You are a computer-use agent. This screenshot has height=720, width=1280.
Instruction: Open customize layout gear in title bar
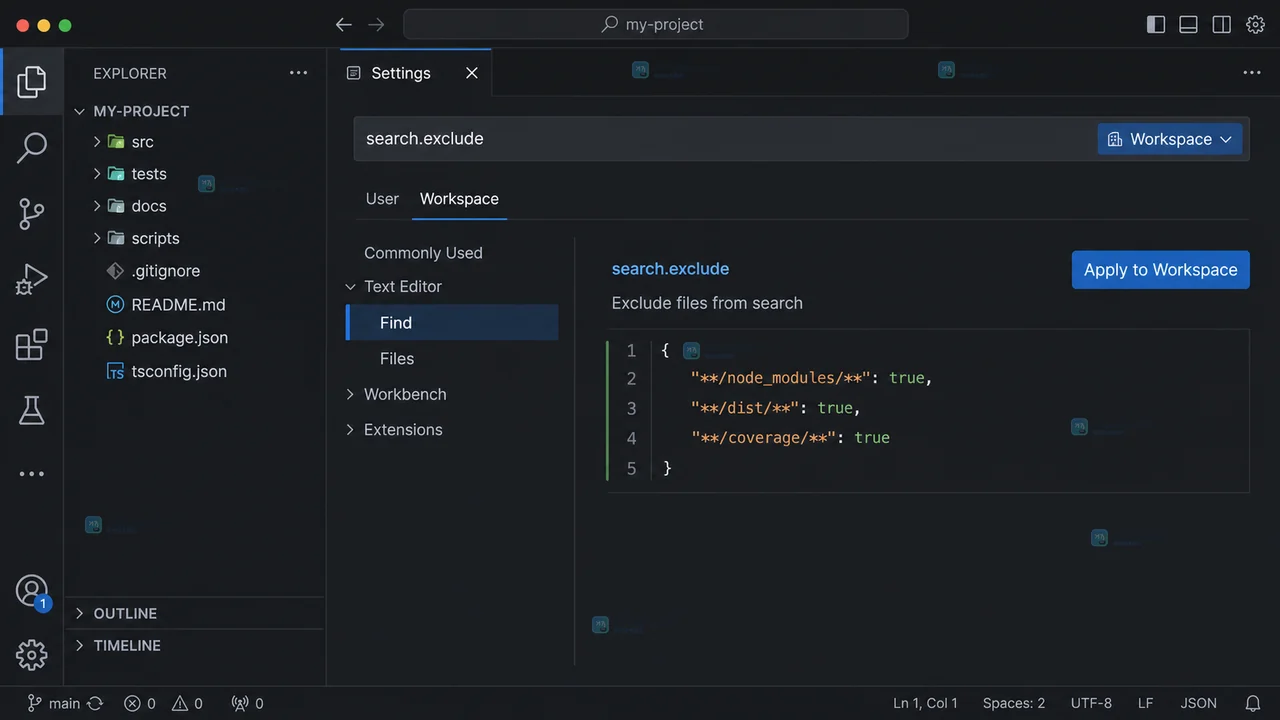click(1256, 24)
